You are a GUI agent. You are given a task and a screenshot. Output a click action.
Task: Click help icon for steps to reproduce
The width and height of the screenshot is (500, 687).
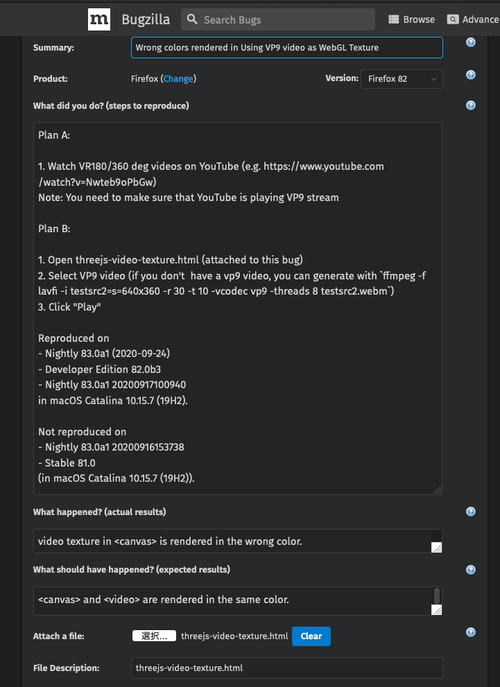click(x=471, y=106)
